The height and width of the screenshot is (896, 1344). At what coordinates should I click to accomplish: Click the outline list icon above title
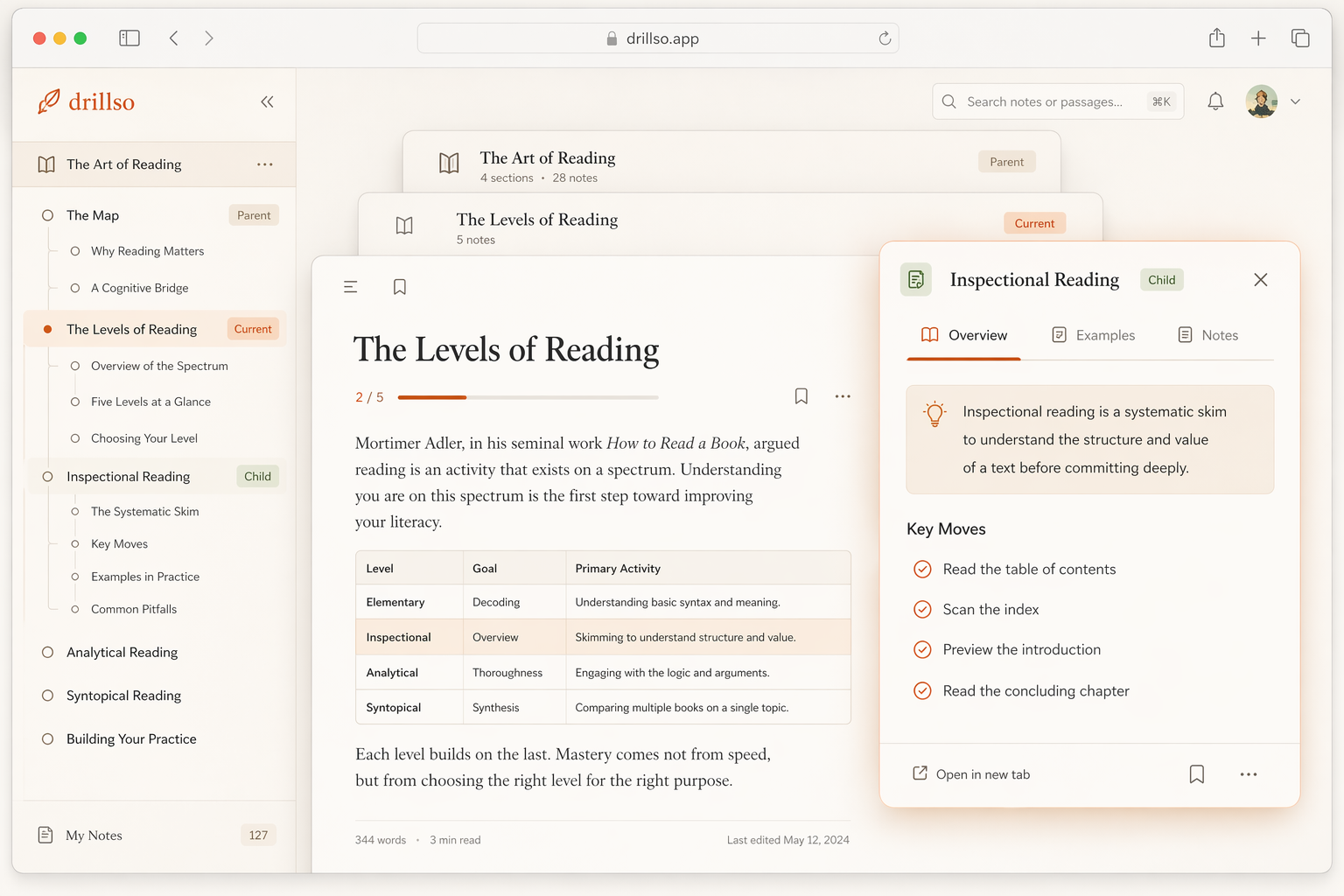[x=351, y=287]
